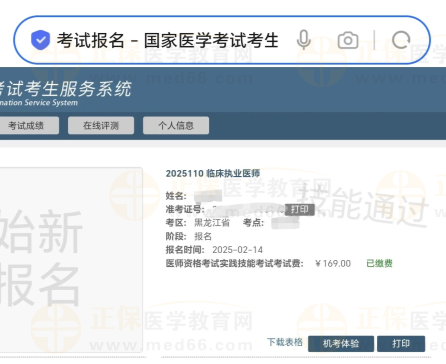Click the address bar text 考试报名

(91, 40)
